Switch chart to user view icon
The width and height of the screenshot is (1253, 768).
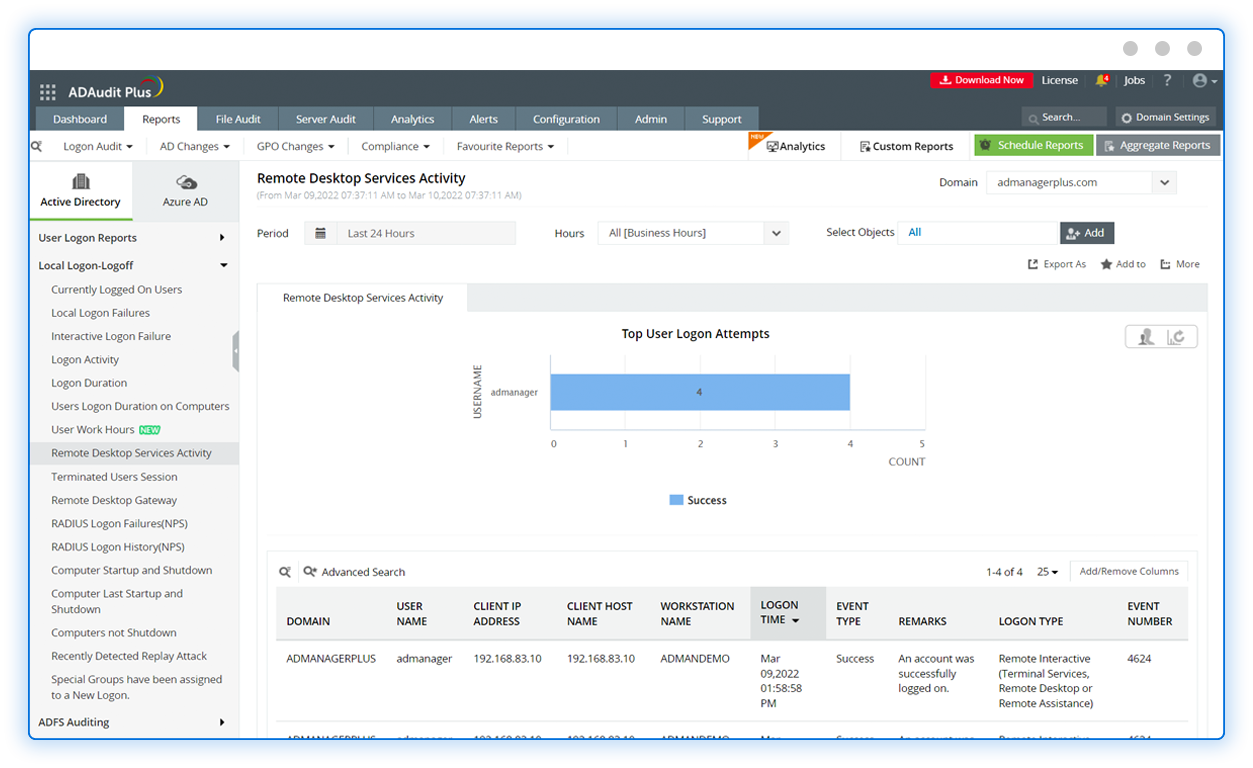click(1146, 337)
